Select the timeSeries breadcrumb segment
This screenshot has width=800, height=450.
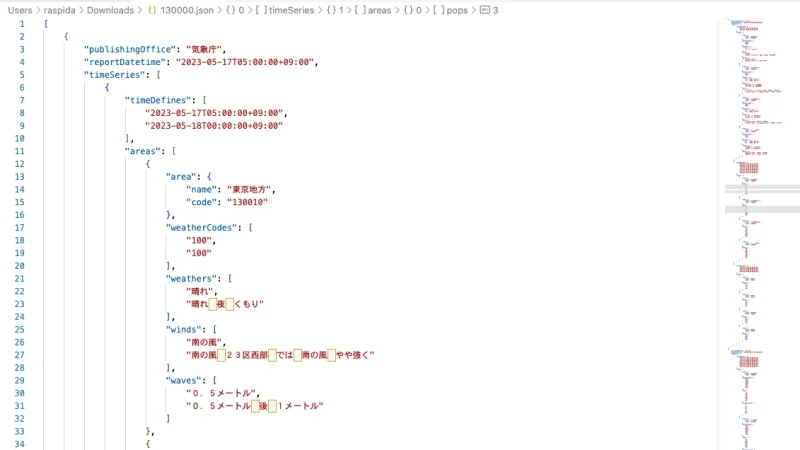click(x=291, y=10)
